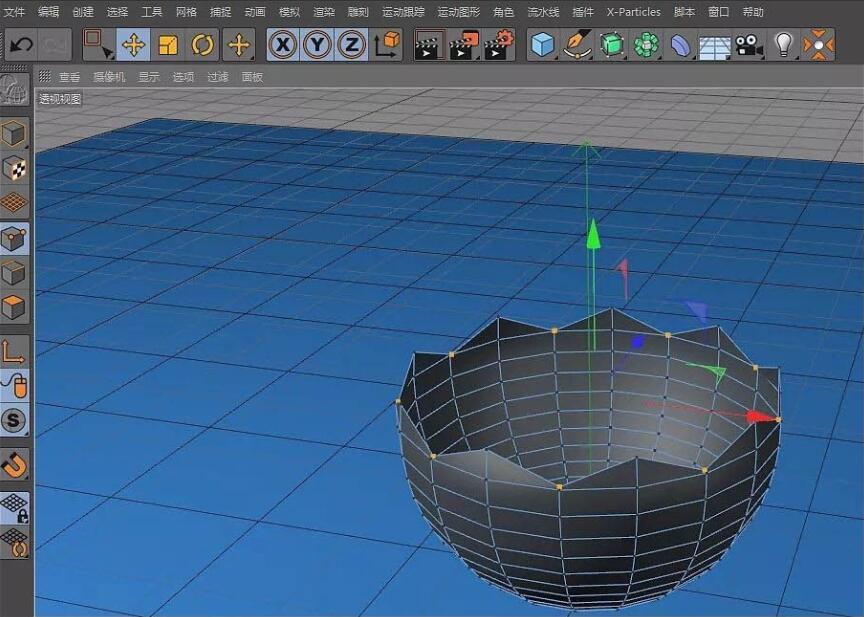
Task: Click the viewport menu grip icon
Action: (x=45, y=76)
